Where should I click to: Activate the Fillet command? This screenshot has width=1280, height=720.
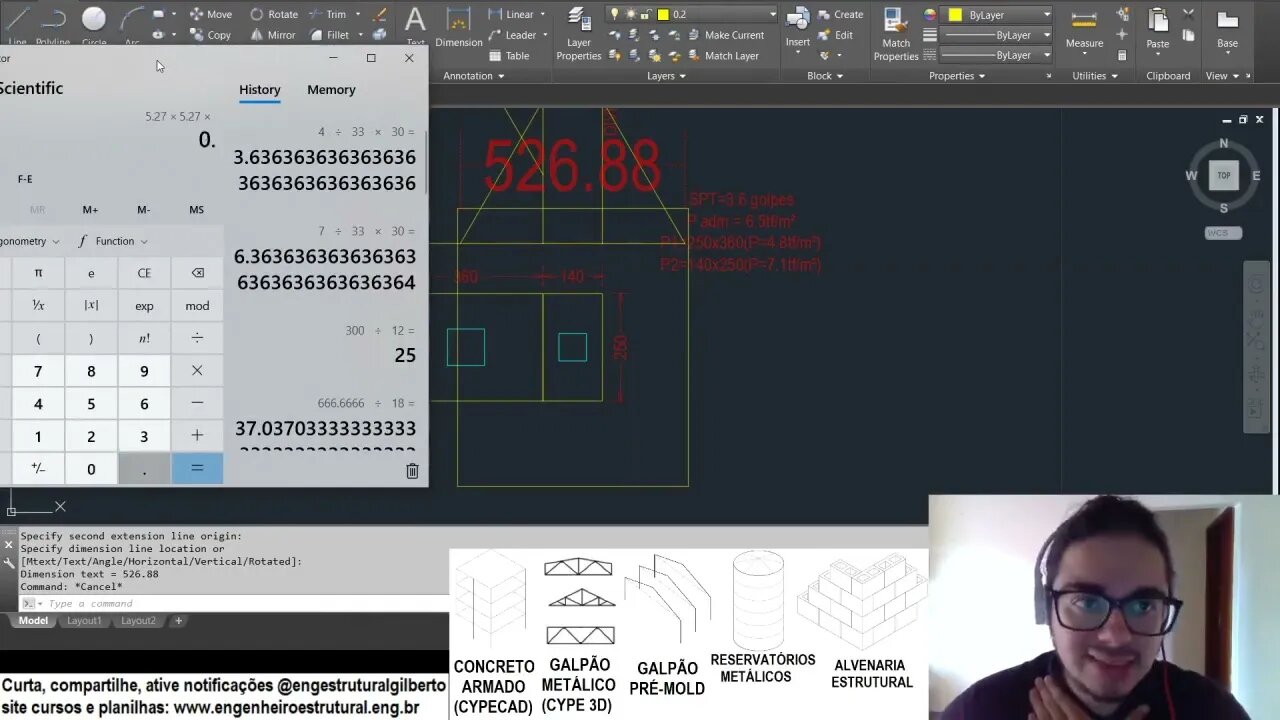[329, 34]
